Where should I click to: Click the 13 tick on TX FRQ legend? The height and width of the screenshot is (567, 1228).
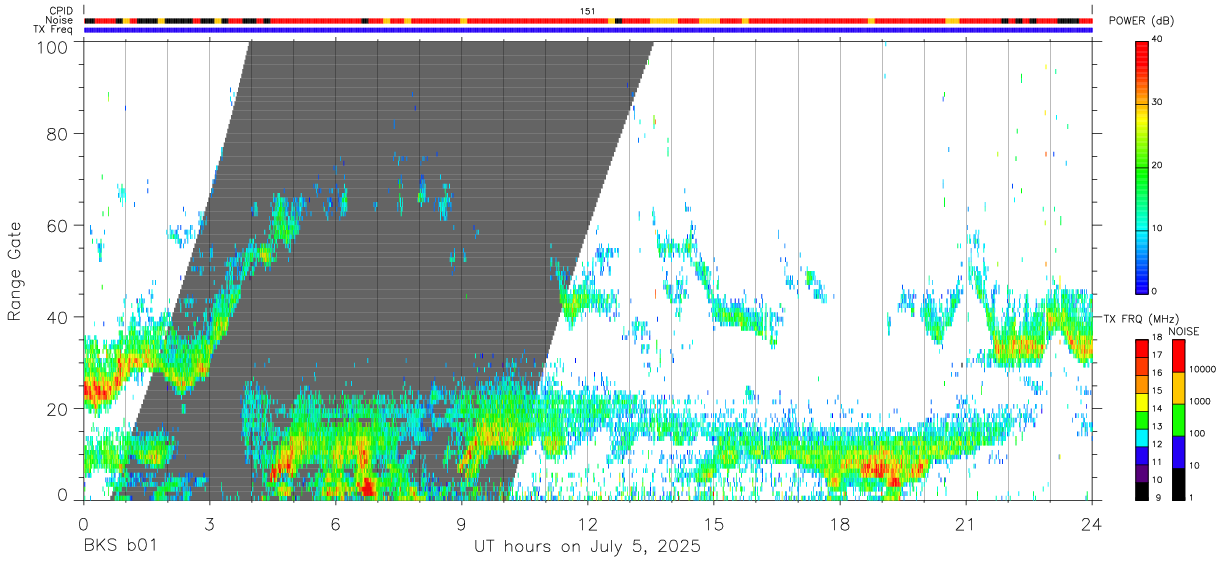(x=1156, y=427)
